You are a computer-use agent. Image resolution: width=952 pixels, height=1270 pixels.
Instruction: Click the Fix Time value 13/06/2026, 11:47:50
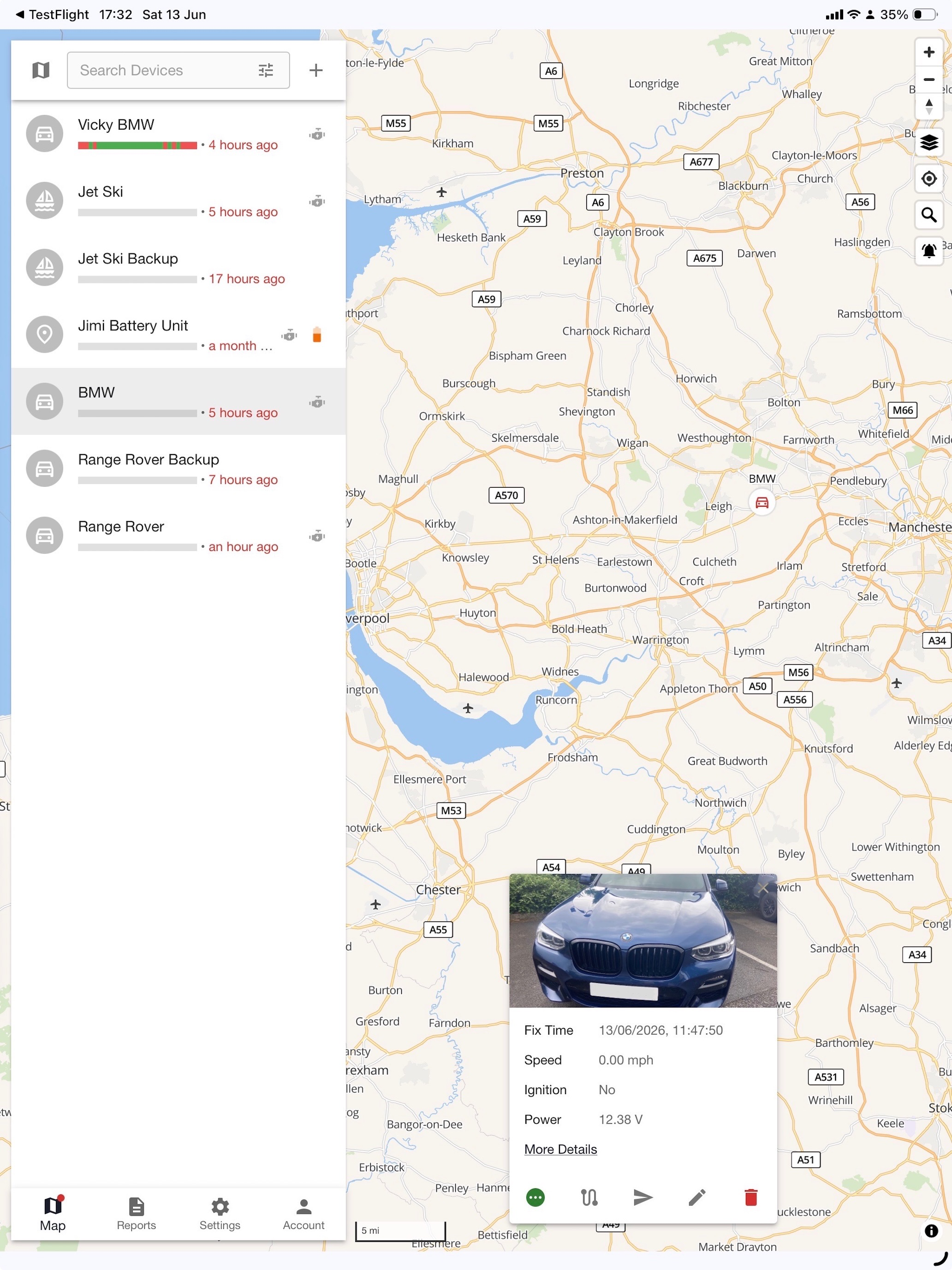(x=660, y=1030)
